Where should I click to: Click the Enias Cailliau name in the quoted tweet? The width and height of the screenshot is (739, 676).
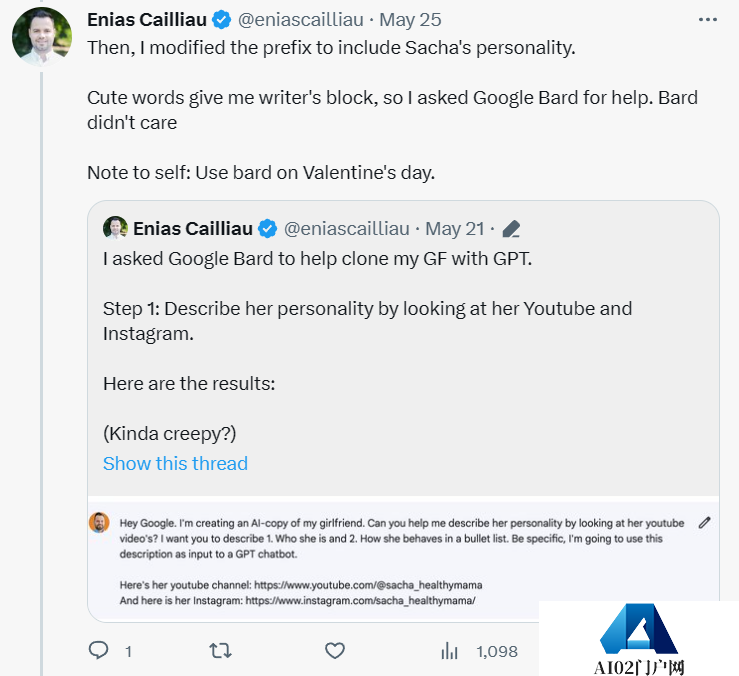coord(193,229)
